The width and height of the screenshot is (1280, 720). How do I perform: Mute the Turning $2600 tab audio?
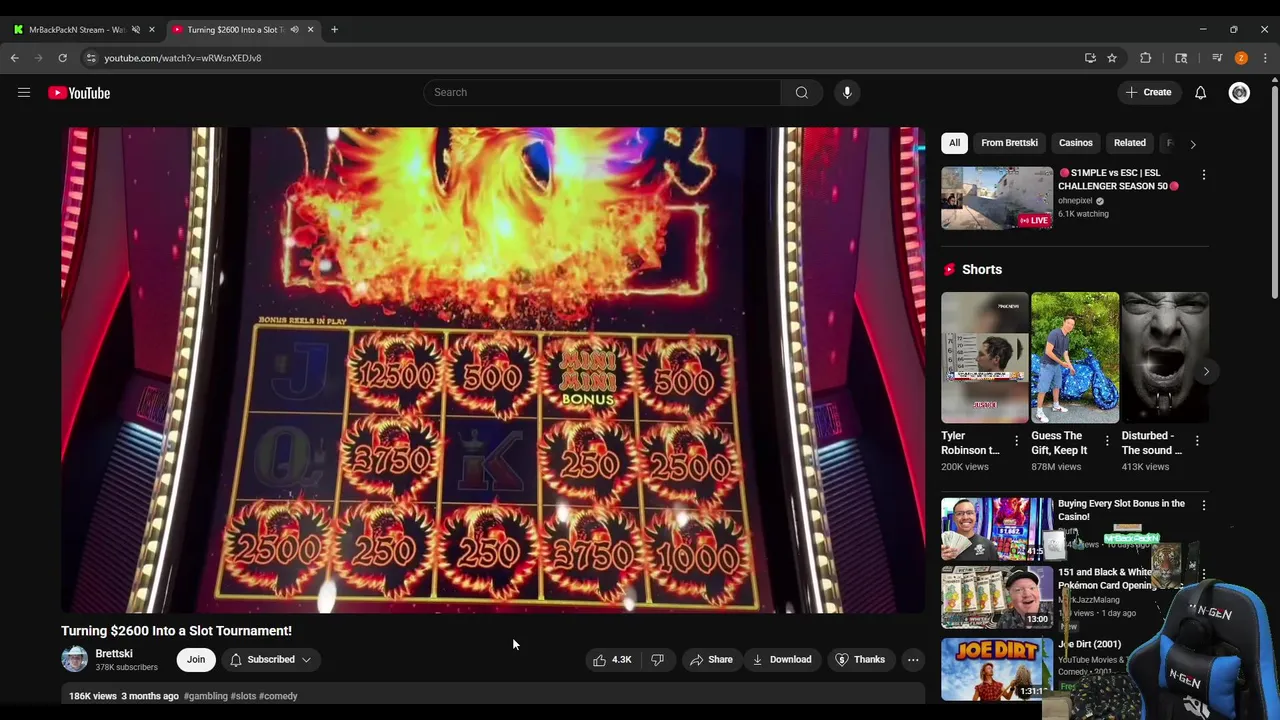click(x=294, y=30)
